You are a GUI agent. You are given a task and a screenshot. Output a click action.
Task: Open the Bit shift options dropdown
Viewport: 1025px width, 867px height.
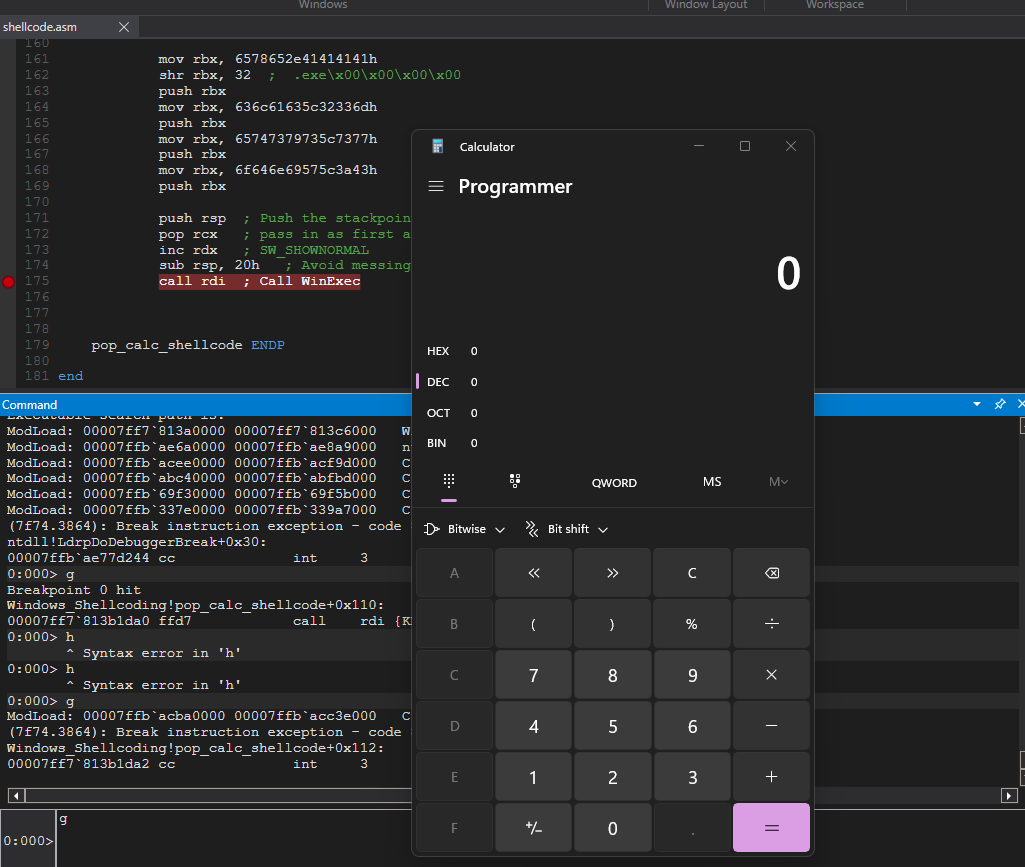click(x=567, y=529)
